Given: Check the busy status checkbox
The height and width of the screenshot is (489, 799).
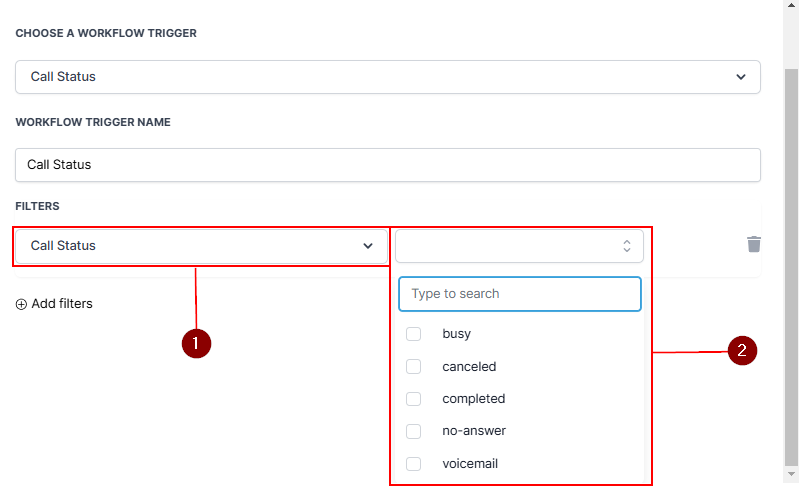Looking at the screenshot, I should point(413,334).
